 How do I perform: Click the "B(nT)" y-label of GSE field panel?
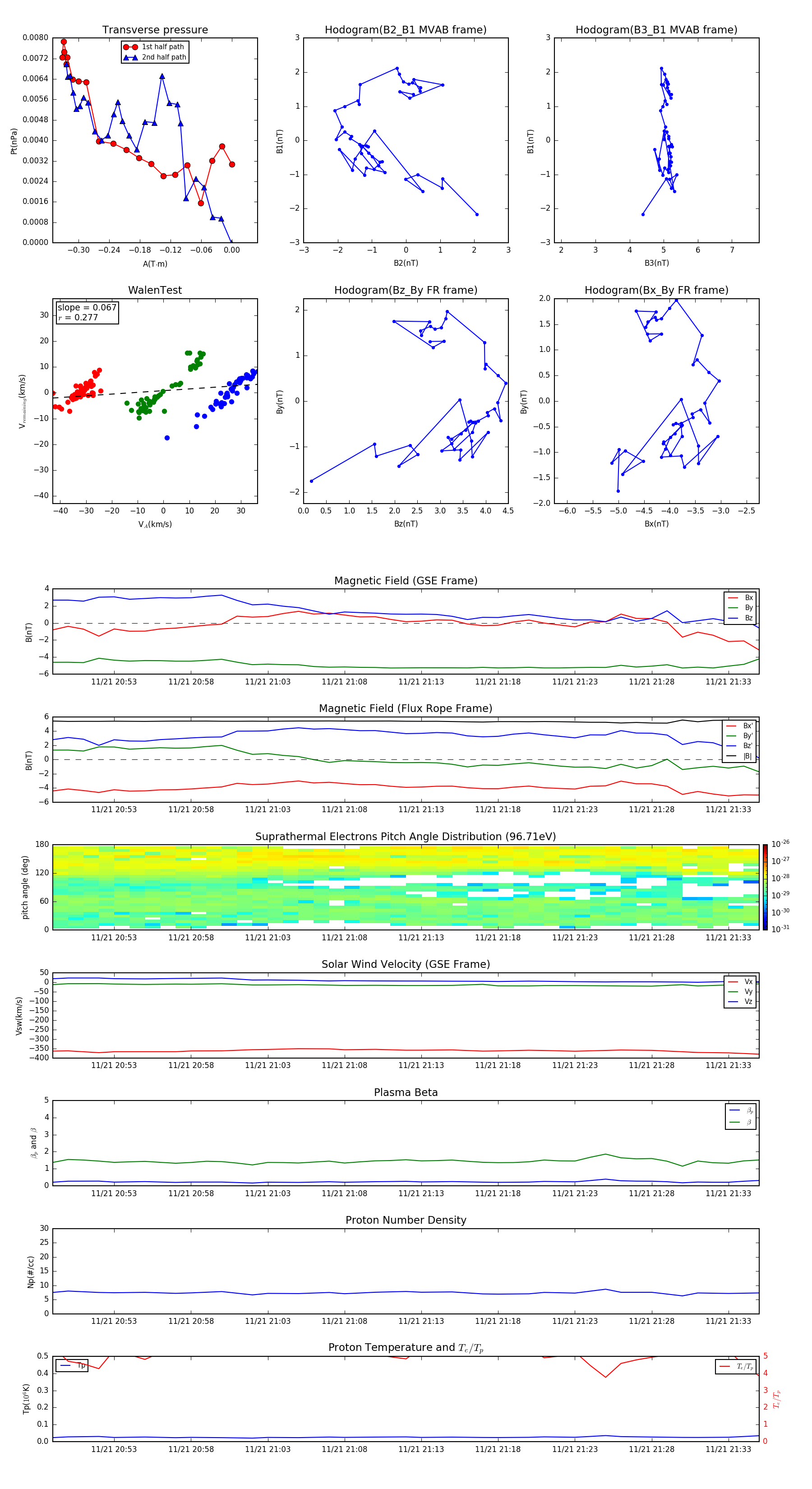click(29, 632)
